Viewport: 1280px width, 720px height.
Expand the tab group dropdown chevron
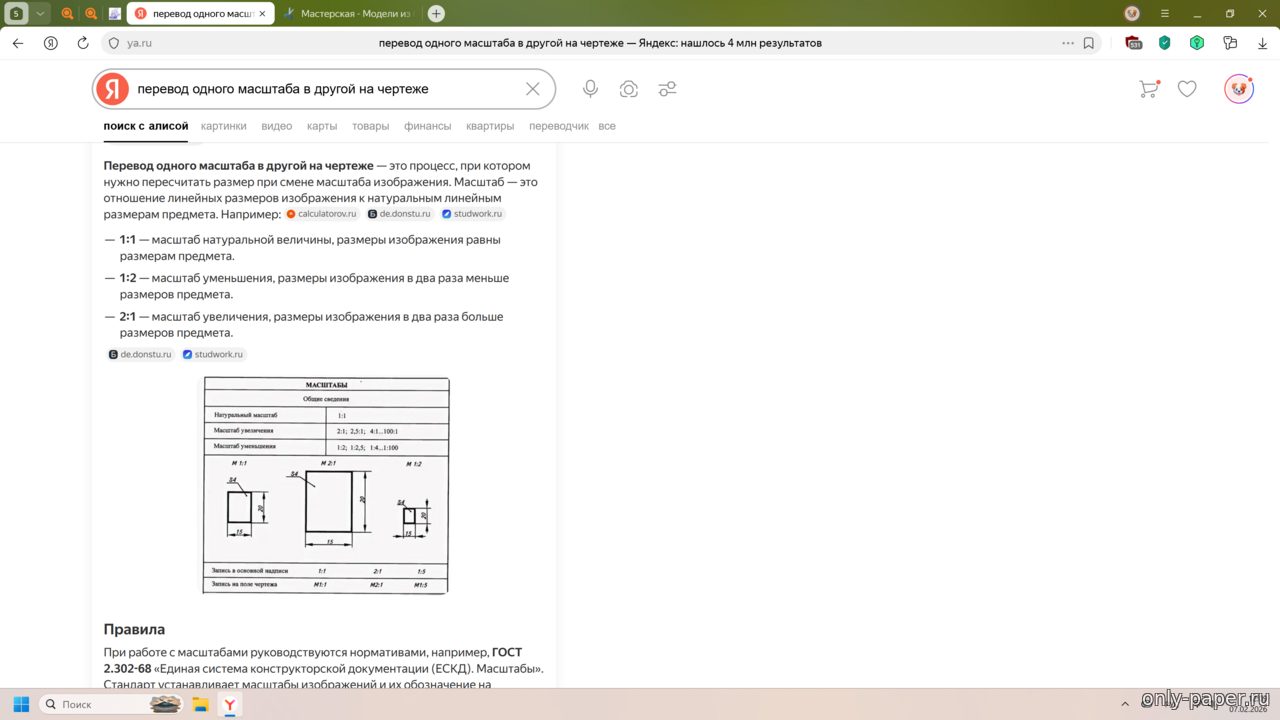click(x=40, y=14)
